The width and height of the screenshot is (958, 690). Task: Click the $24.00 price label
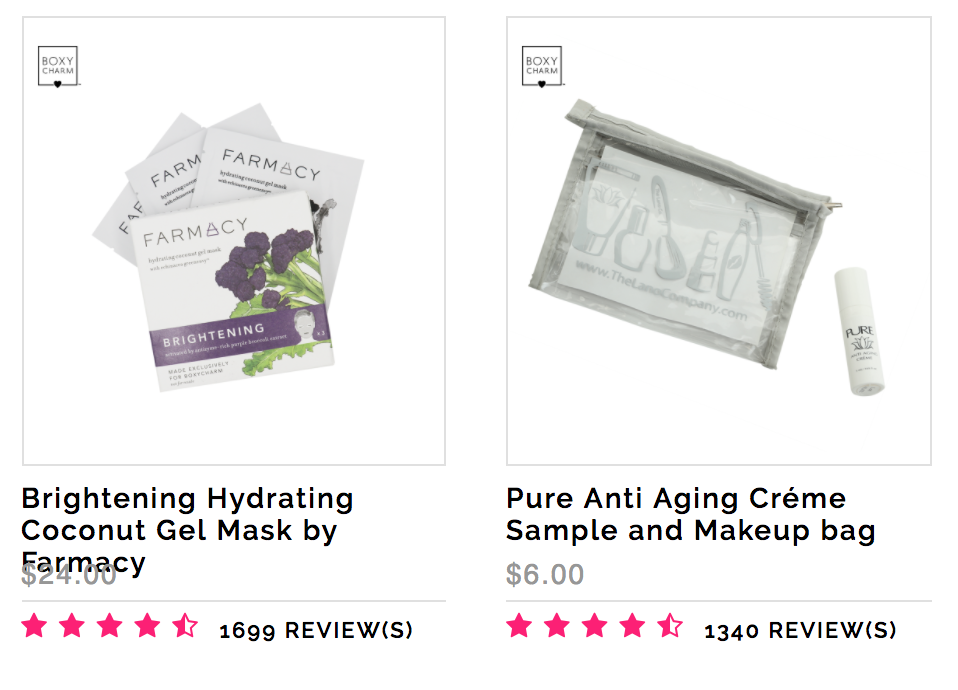(68, 576)
